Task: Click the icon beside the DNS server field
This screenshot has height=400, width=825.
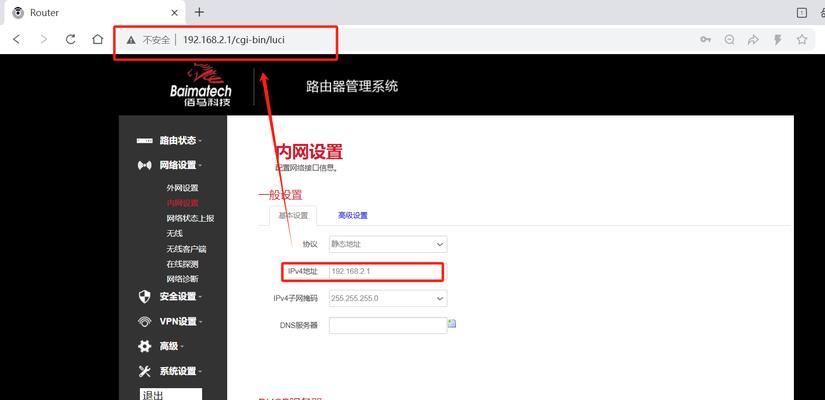Action: [452, 323]
